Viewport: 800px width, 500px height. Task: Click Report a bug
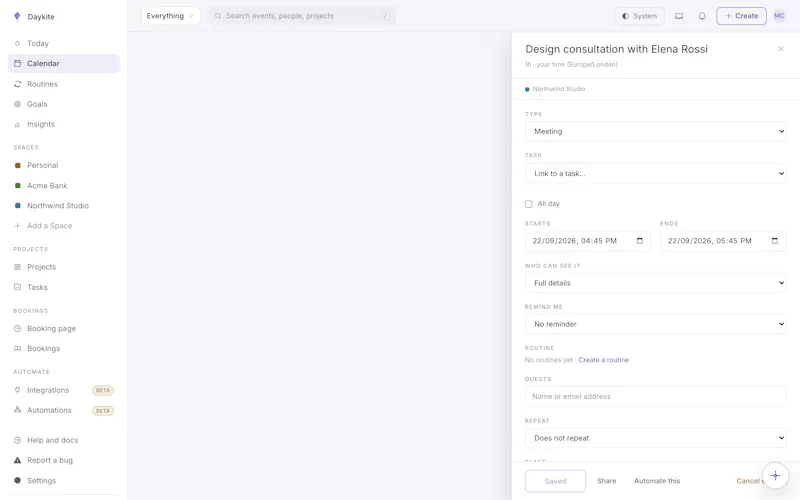pyautogui.click(x=64, y=460)
